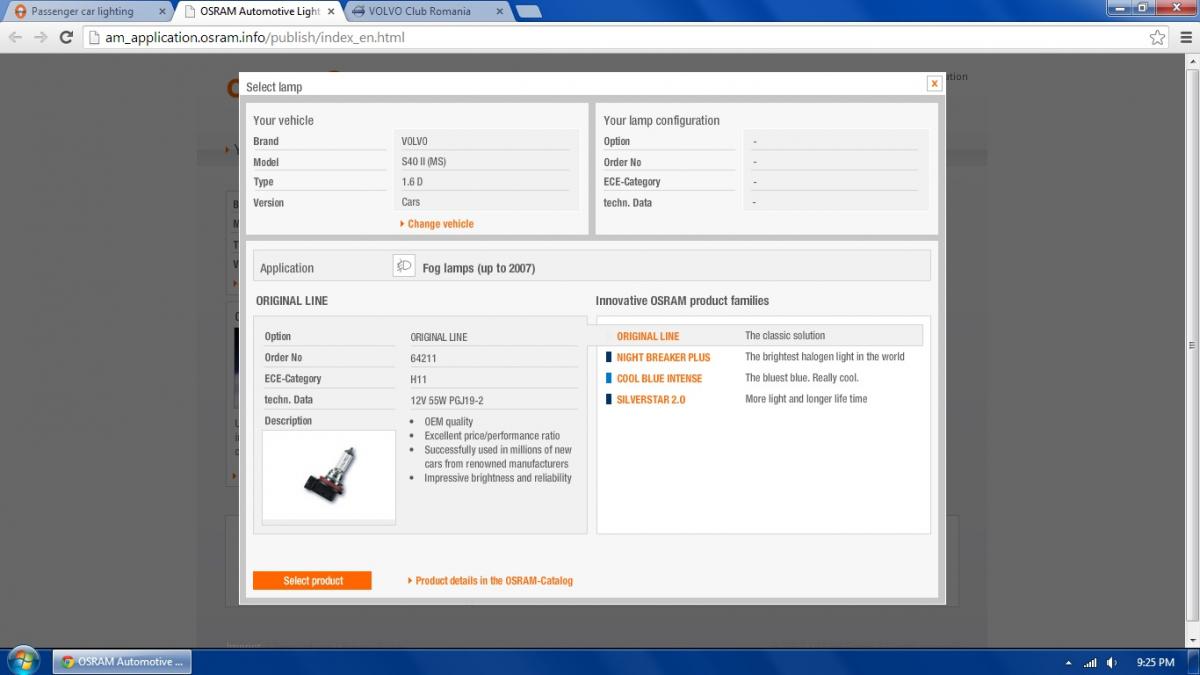Switch to the Passenger car lighting tab

tap(88, 12)
